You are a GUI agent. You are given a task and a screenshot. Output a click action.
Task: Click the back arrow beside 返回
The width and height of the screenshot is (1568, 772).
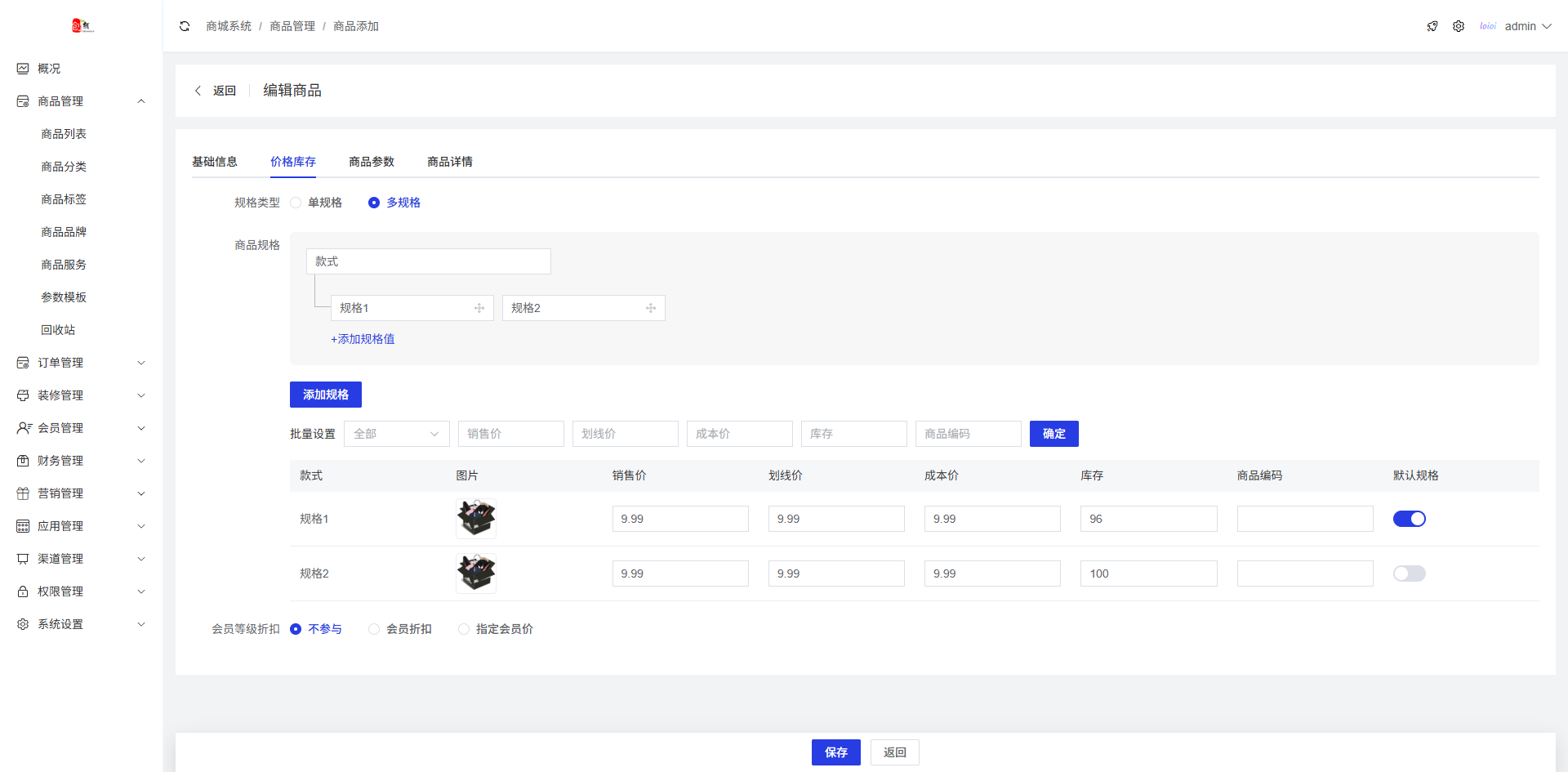(x=198, y=91)
